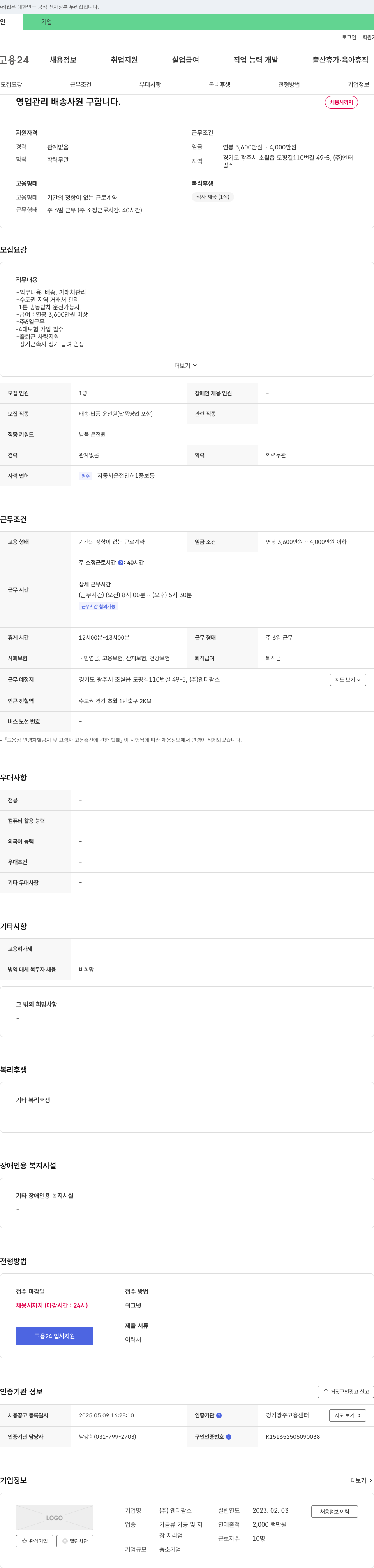The width and height of the screenshot is (374, 1568).
Task: Open 실업급여 main menu
Action: 185,60
